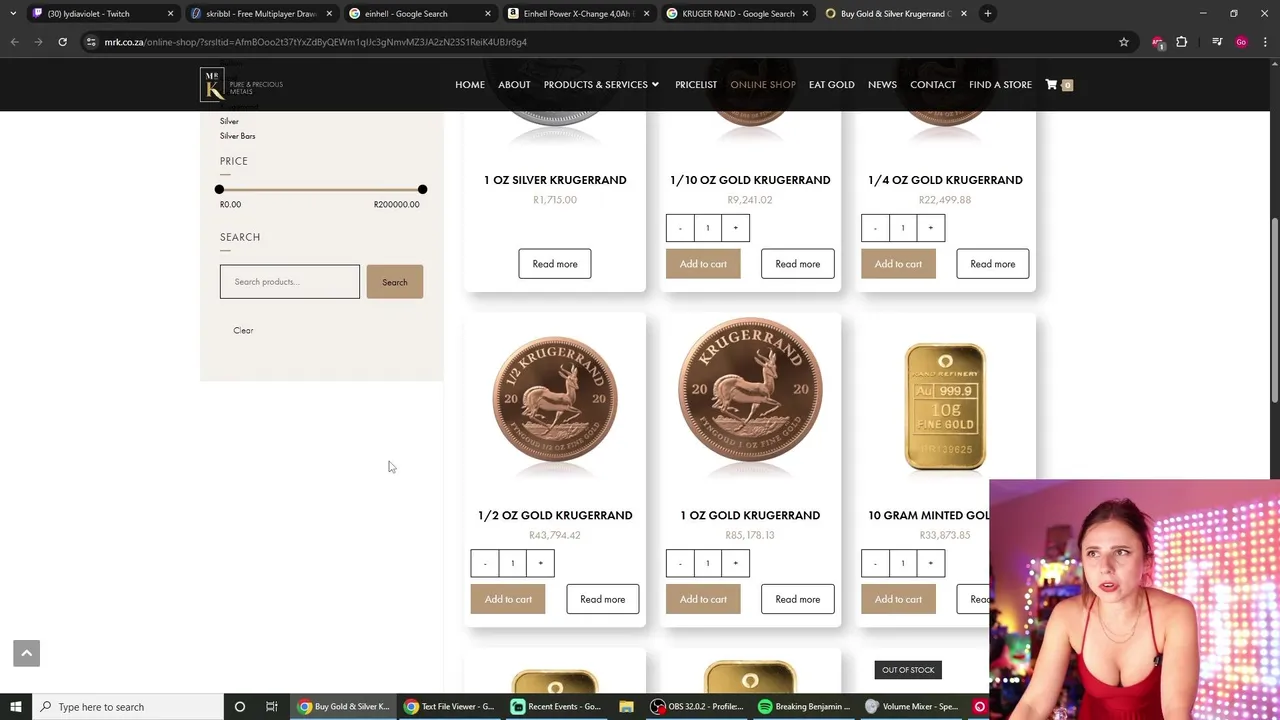Increase quantity of 1 oz Gold Krugerrand
Viewport: 1280px width, 720px height.
pyautogui.click(x=735, y=563)
